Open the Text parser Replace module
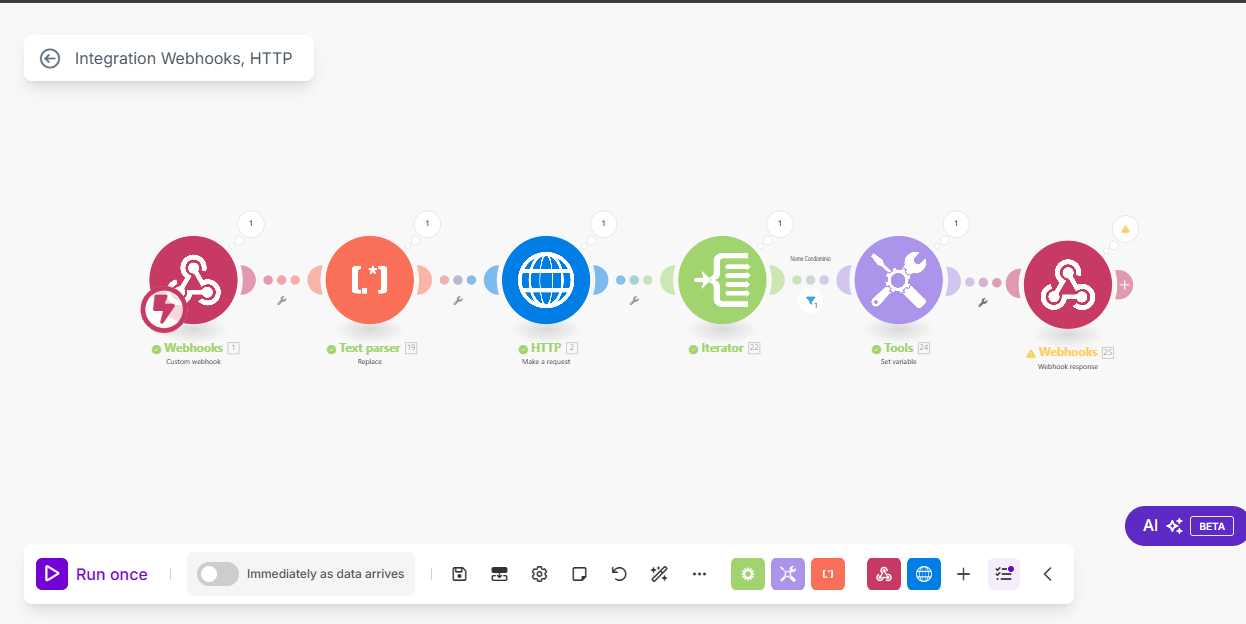The width and height of the screenshot is (1246, 624). point(370,280)
